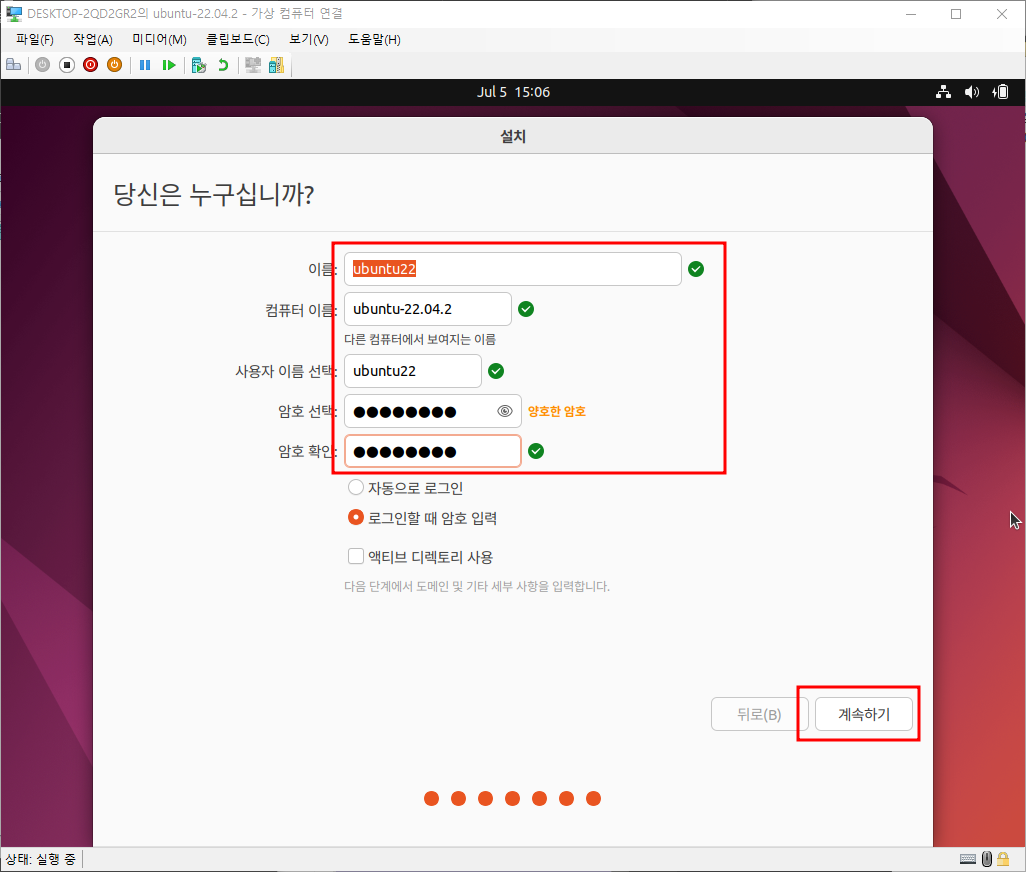Show password with the eye icon

click(x=504, y=411)
